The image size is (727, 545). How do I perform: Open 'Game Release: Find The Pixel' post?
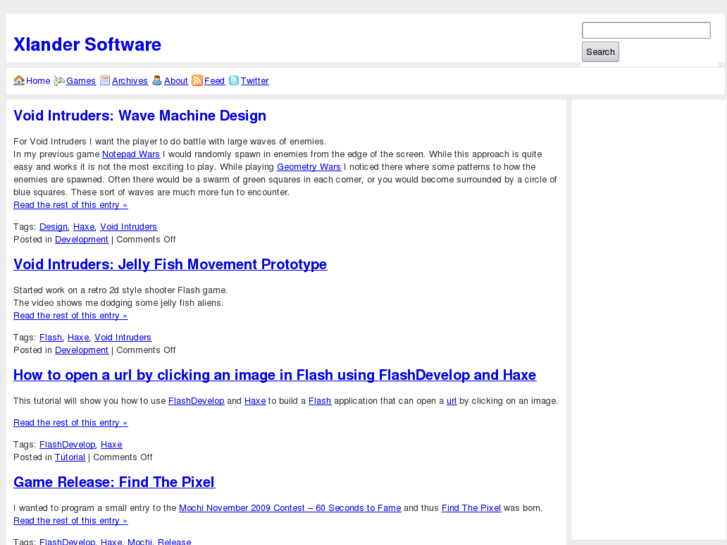click(114, 482)
